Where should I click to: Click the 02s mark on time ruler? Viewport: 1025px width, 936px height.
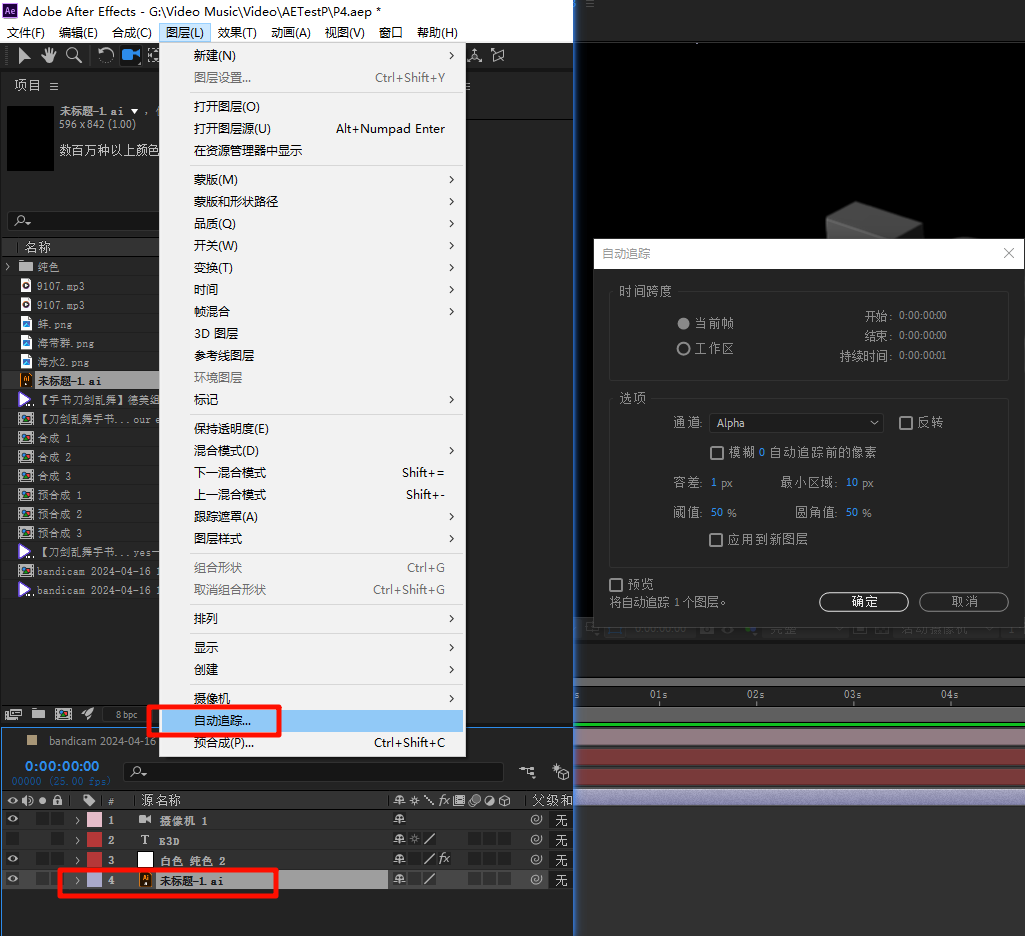click(x=756, y=695)
